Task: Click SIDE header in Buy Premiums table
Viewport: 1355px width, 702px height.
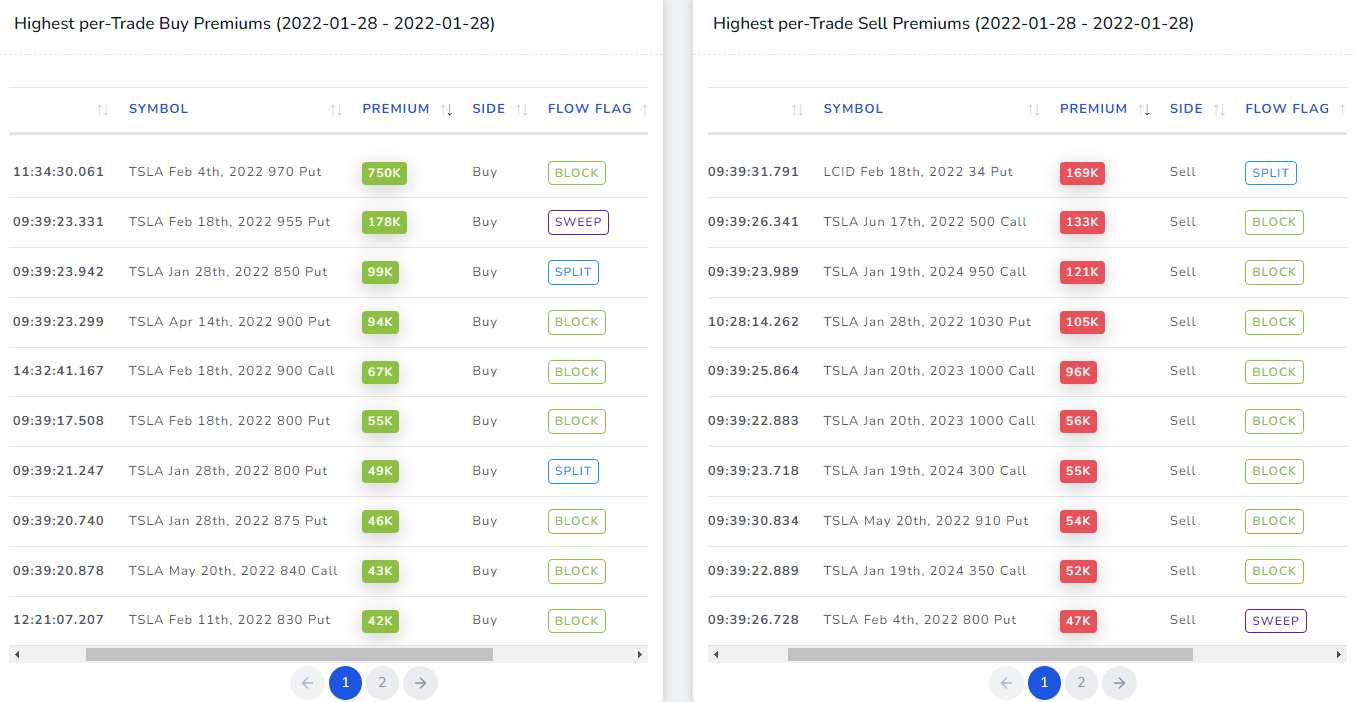Action: point(489,109)
